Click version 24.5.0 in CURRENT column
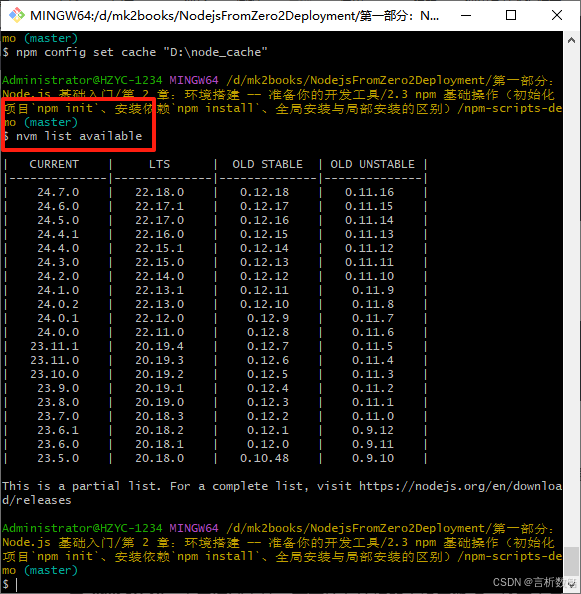This screenshot has height=594, width=581. (58, 220)
